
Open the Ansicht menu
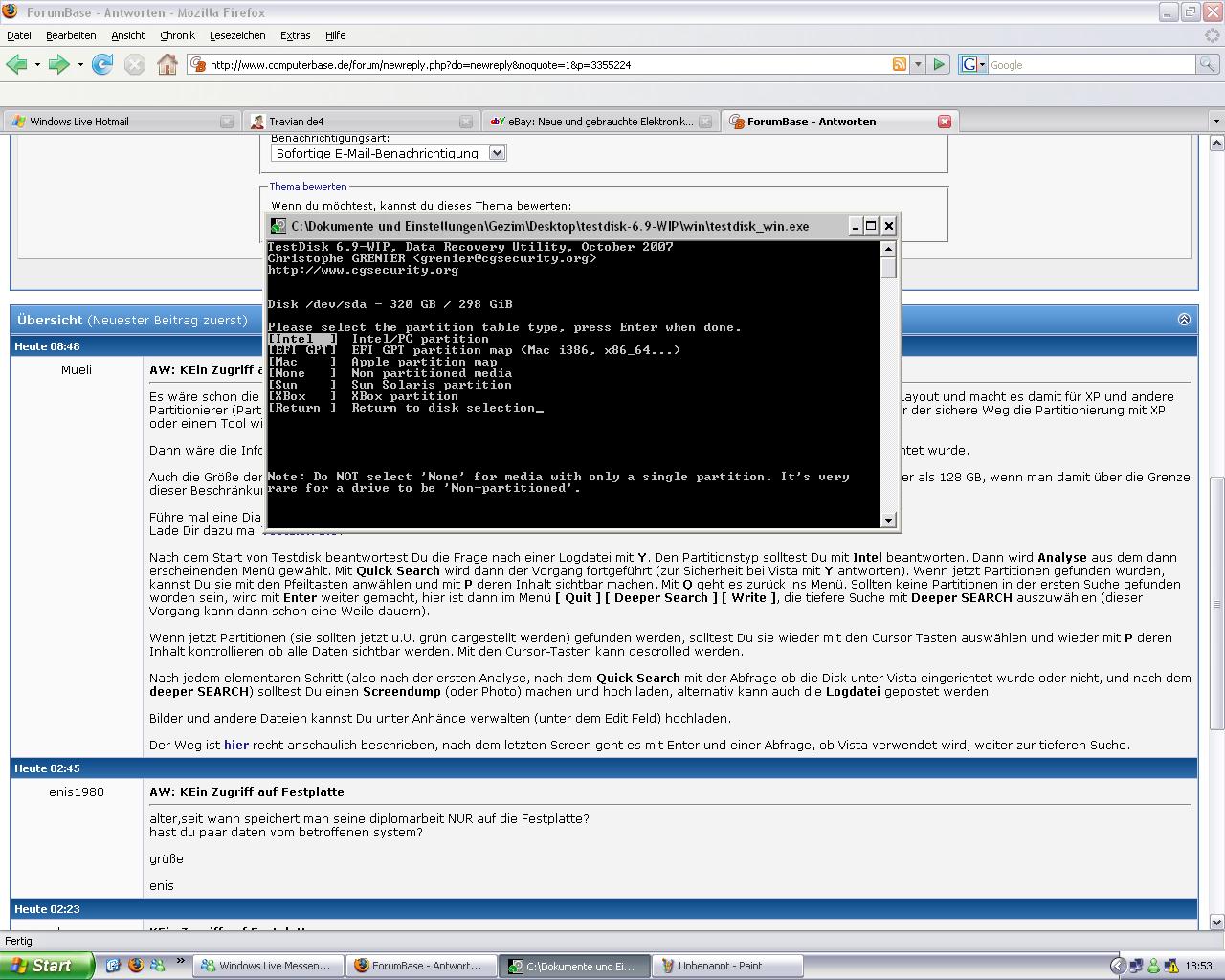(x=127, y=35)
